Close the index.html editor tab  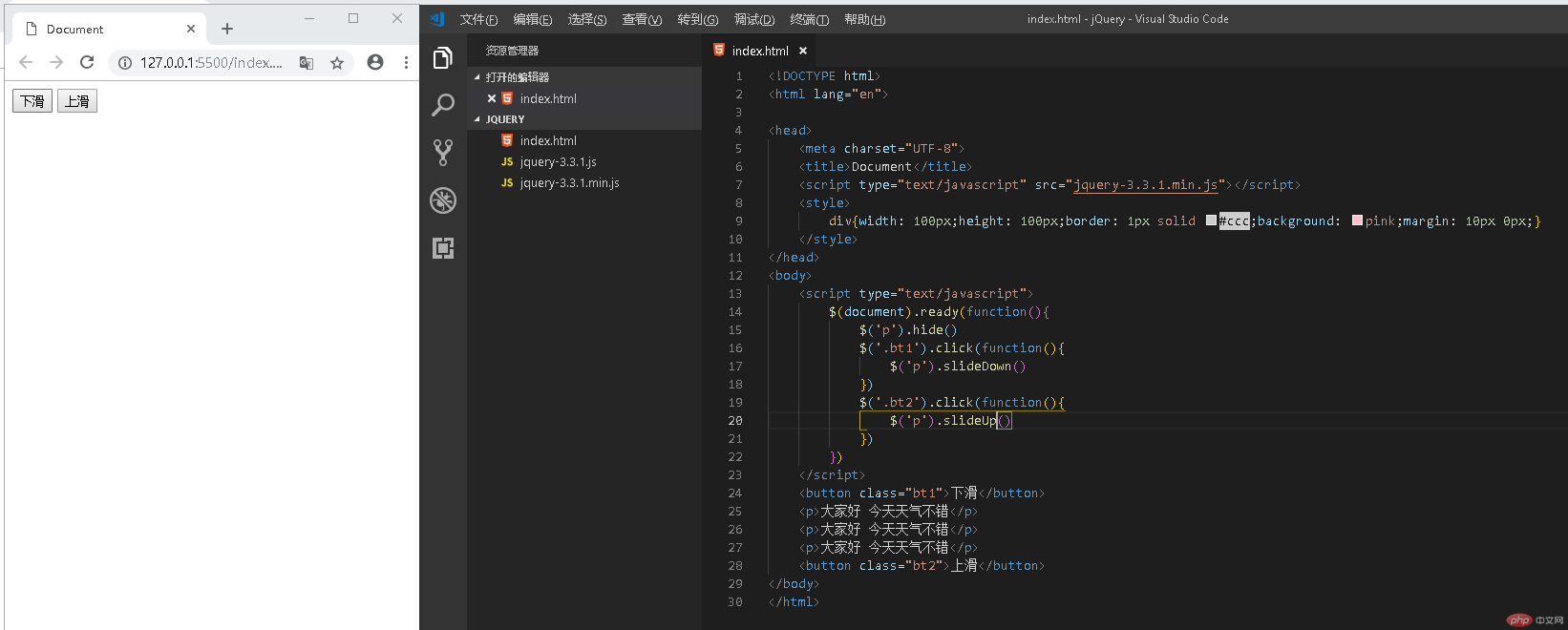[x=803, y=51]
